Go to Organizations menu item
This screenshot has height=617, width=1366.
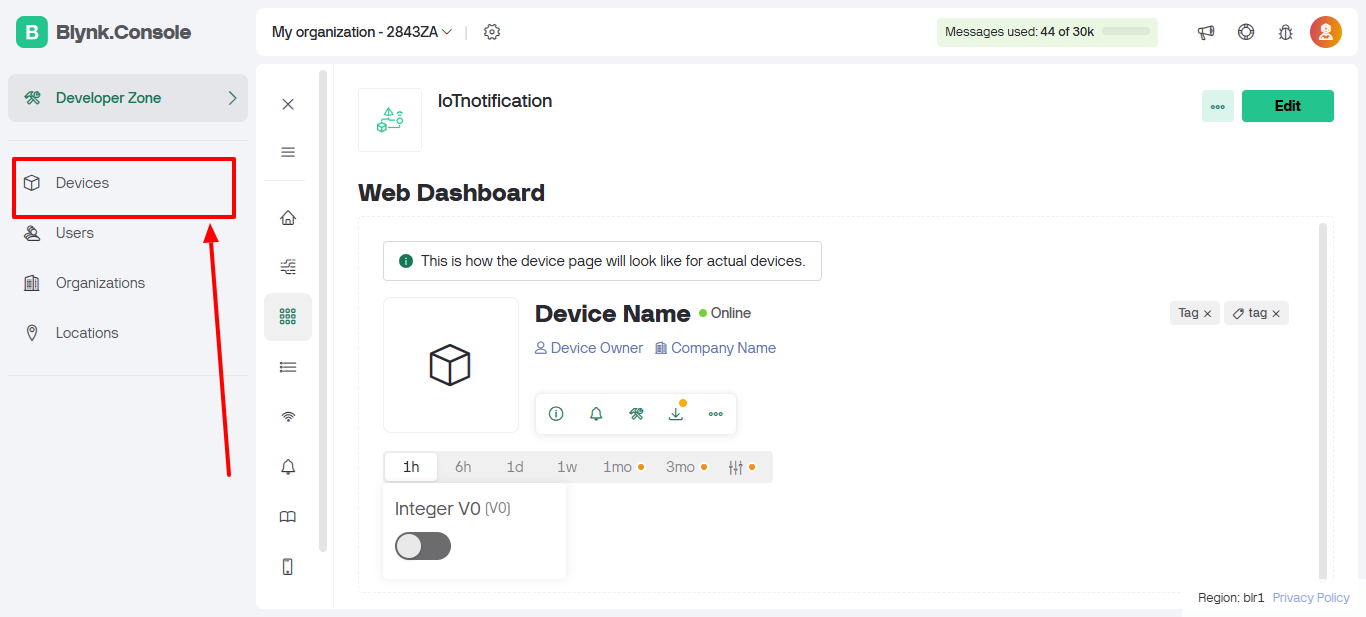coord(128,283)
